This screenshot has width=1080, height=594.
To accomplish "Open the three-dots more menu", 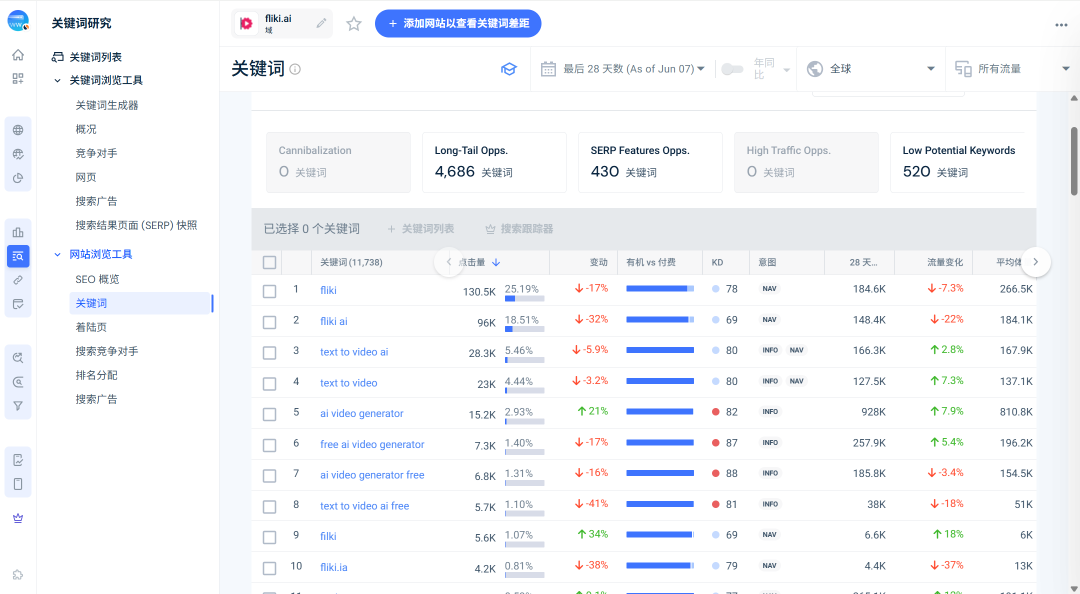I will pos(1061,25).
